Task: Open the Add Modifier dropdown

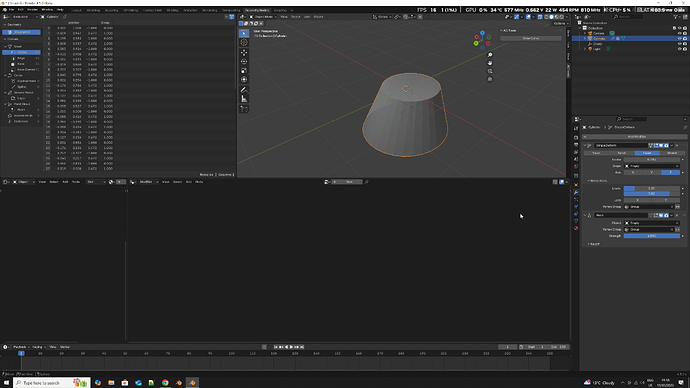Action: tap(636, 137)
